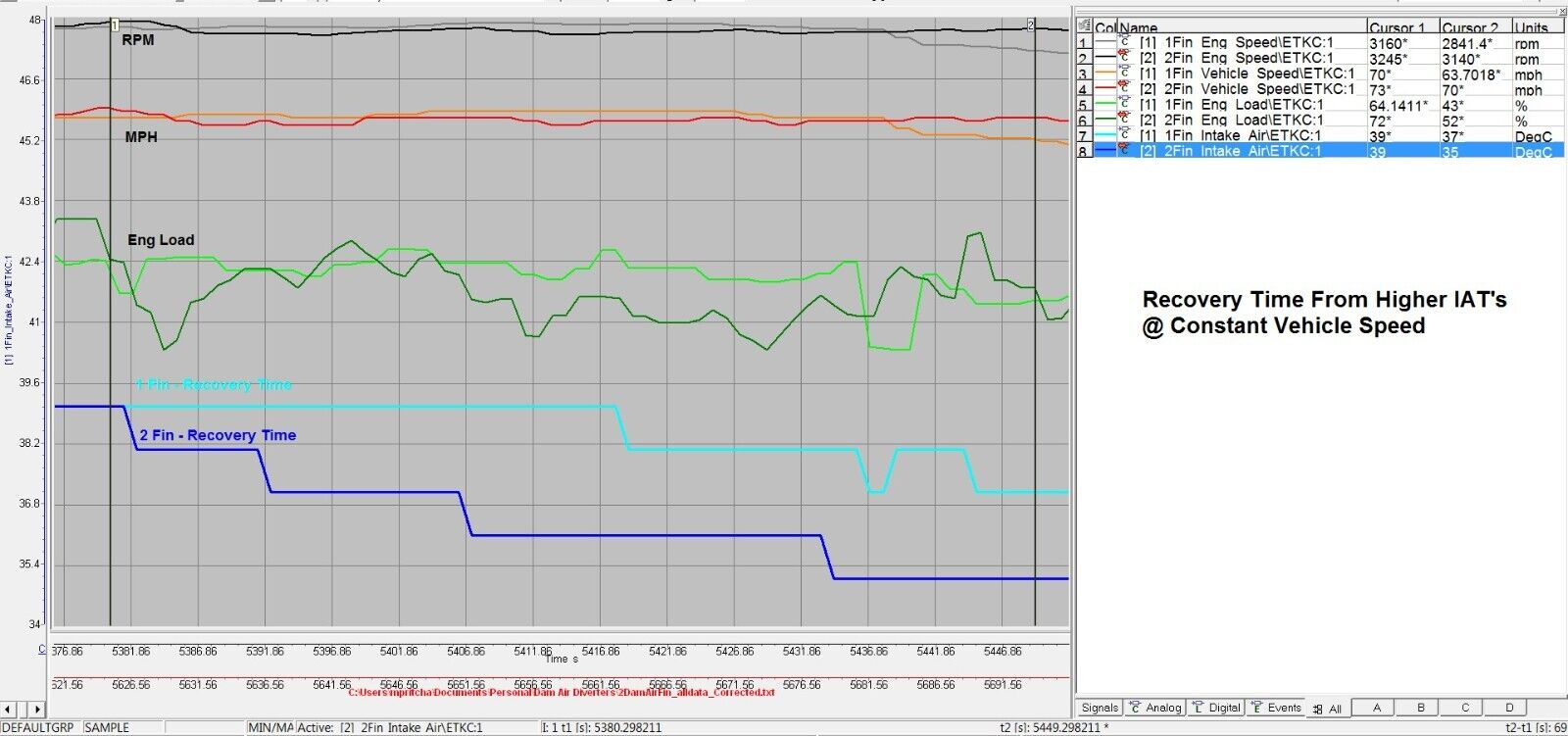
Task: Click the cursor 2 marker on the chart
Action: coord(1031,24)
